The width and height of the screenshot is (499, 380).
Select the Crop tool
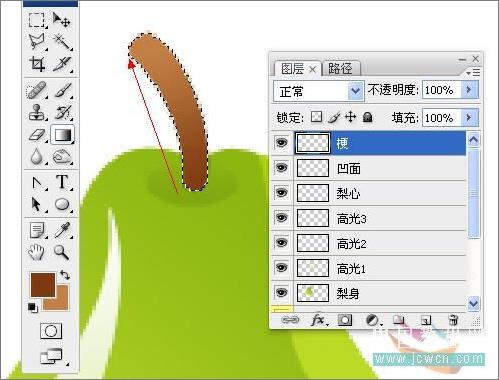[x=37, y=64]
